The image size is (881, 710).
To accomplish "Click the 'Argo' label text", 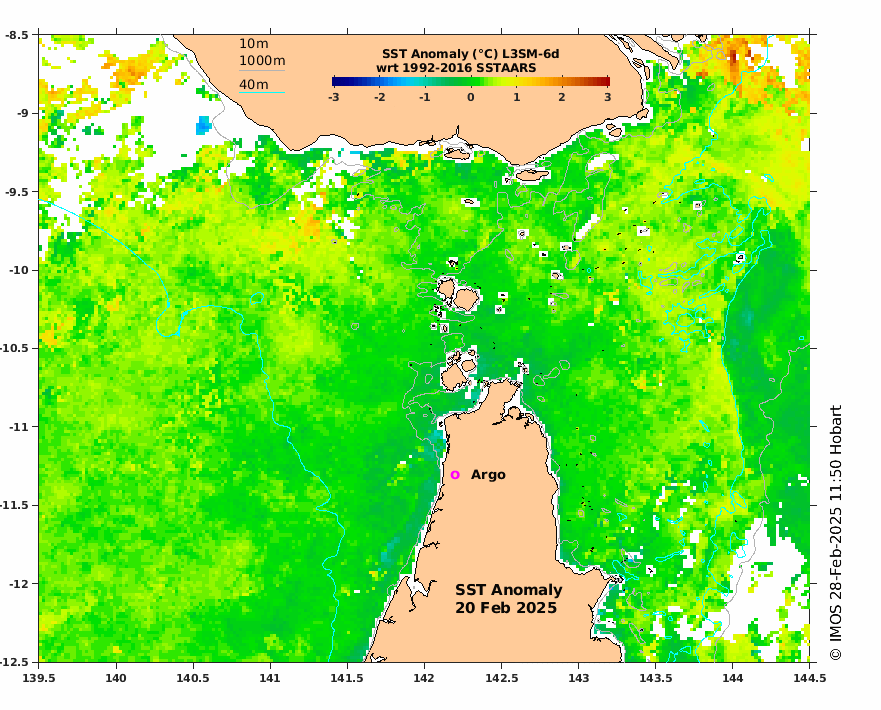I will 488,475.
